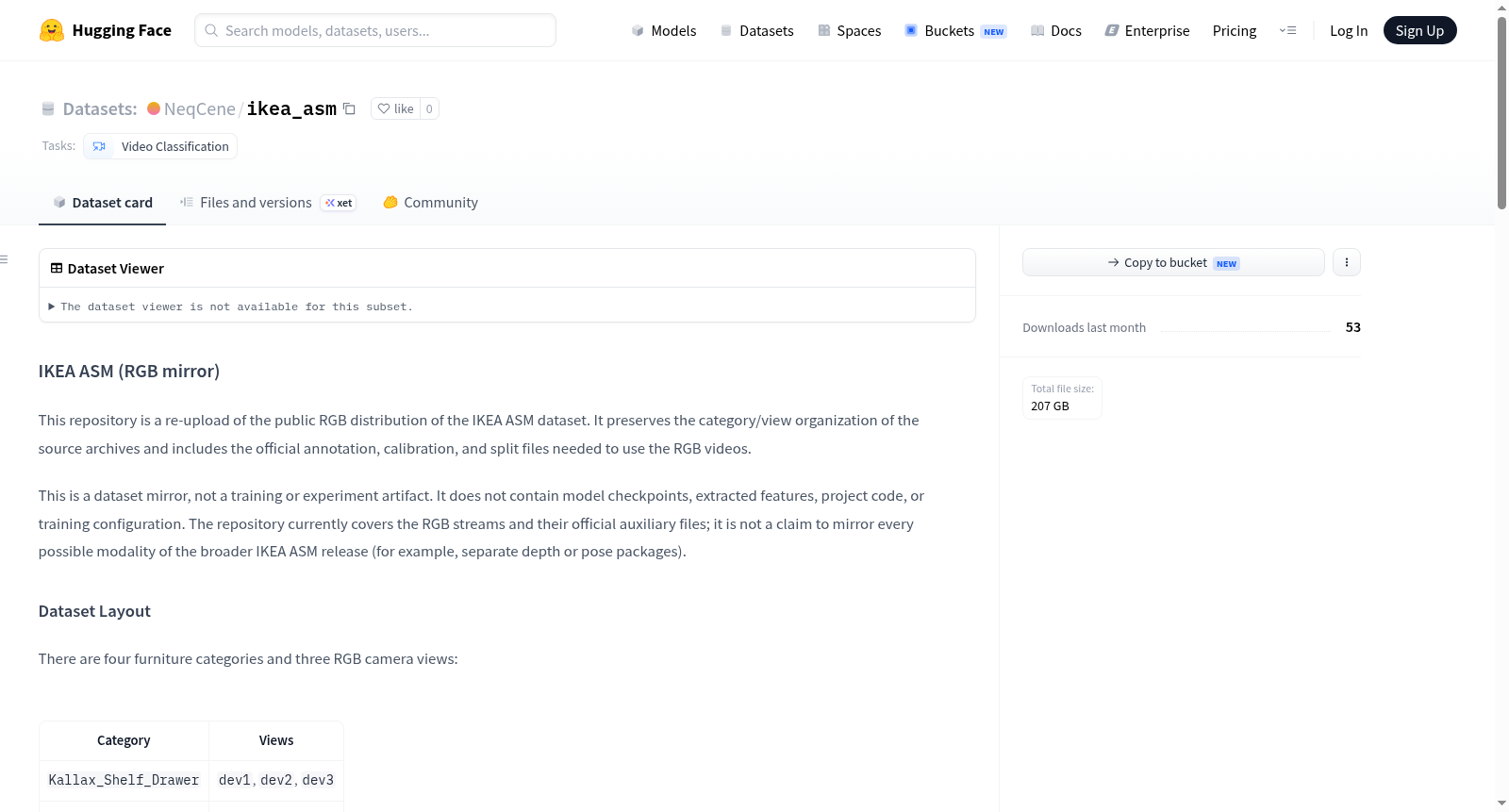Open the Docs page
1509x812 pixels.
1056,30
